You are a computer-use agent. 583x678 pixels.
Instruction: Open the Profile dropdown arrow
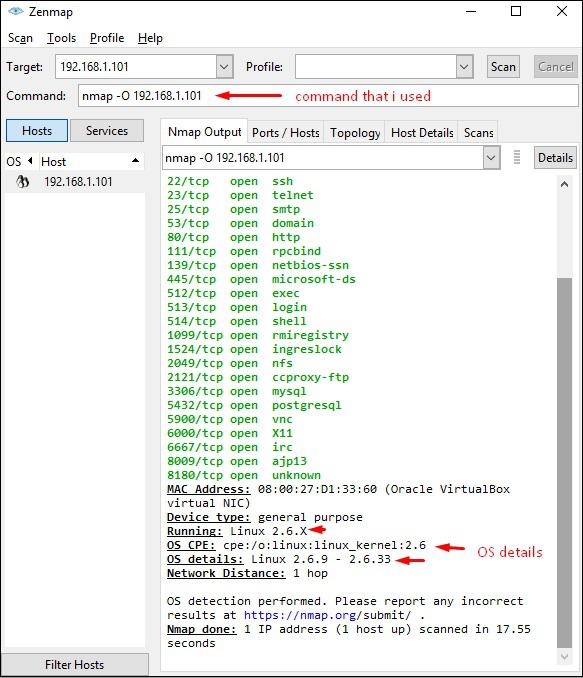tap(464, 67)
